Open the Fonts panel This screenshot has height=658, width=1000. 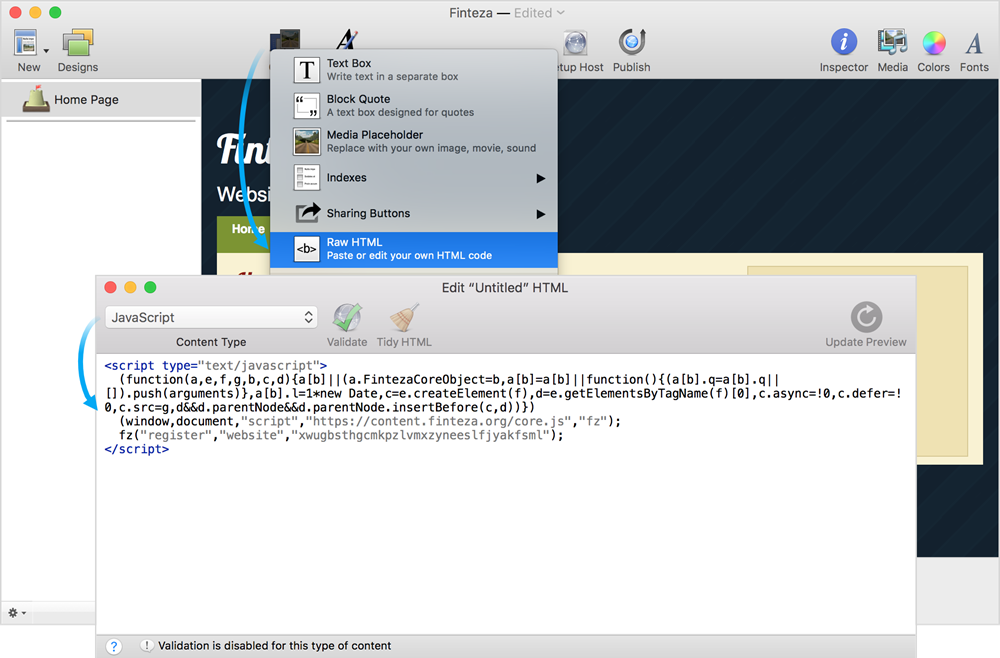pyautogui.click(x=973, y=43)
